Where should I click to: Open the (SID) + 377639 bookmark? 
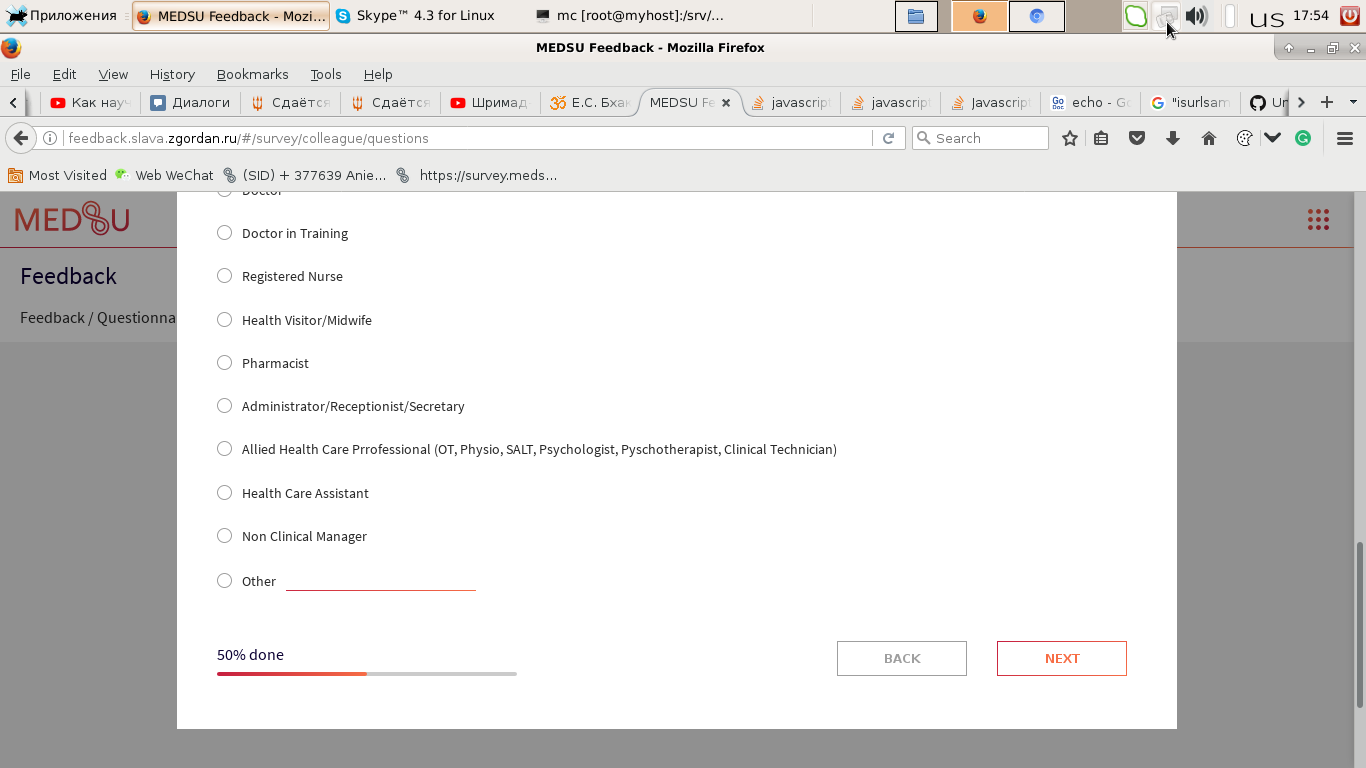304,175
